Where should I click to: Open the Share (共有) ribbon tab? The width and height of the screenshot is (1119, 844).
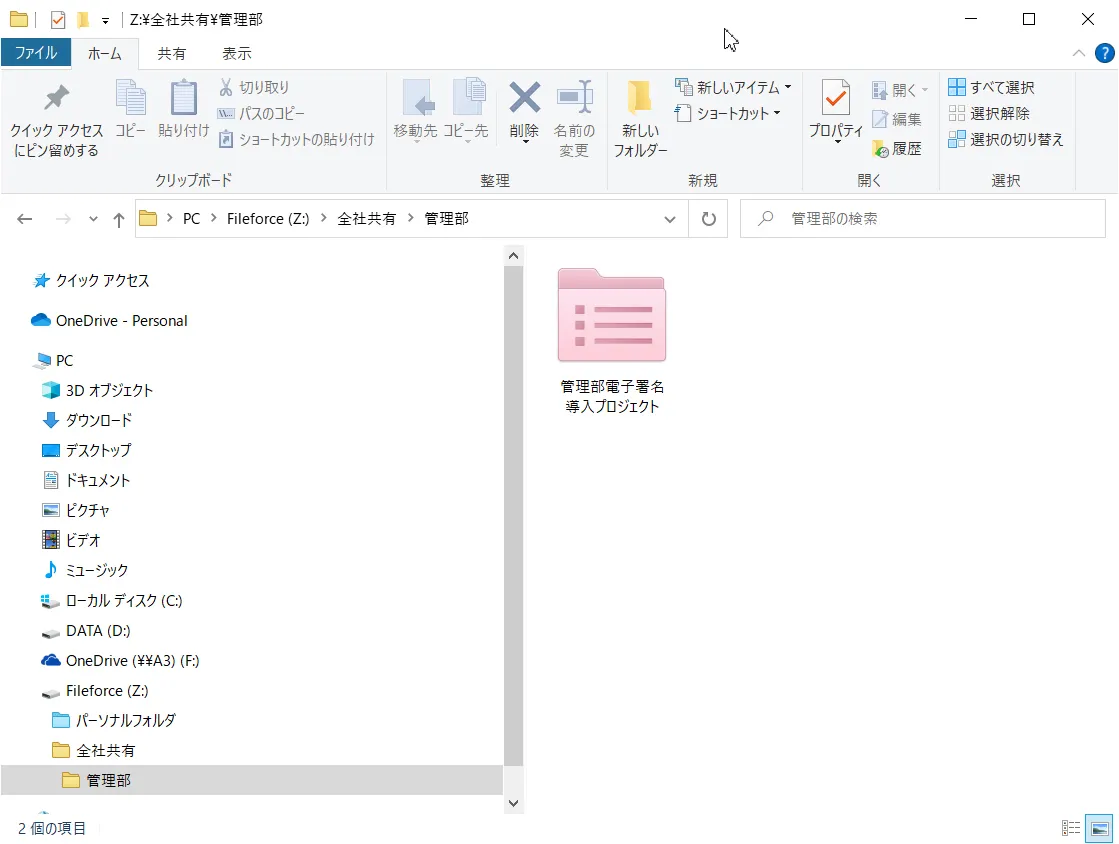(x=172, y=53)
